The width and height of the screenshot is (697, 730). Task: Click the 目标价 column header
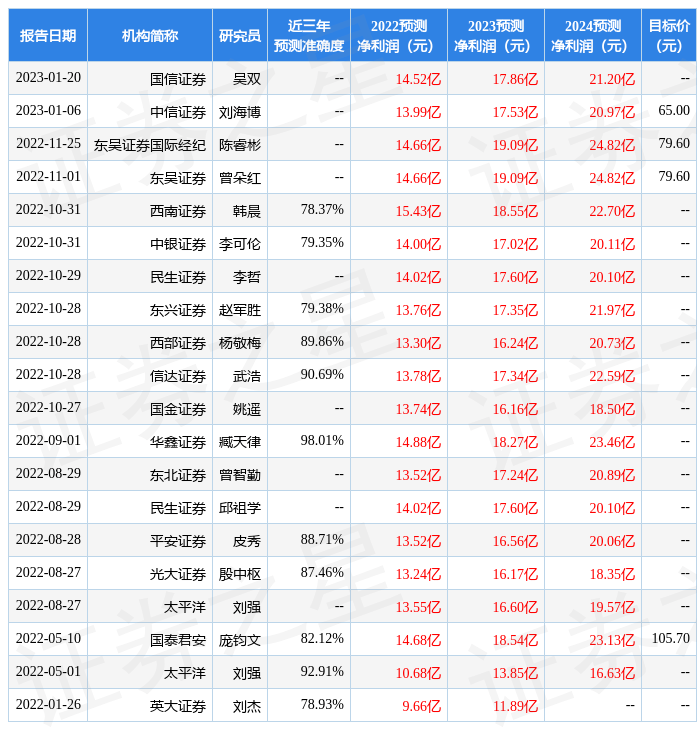(x=669, y=36)
